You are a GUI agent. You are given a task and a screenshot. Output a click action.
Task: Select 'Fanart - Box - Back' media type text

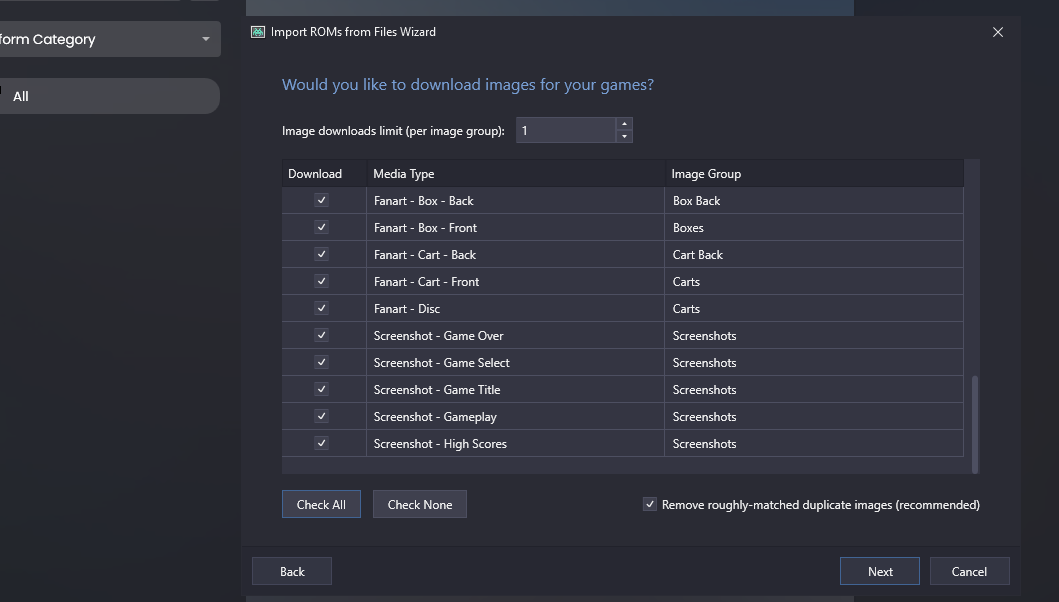(x=423, y=201)
